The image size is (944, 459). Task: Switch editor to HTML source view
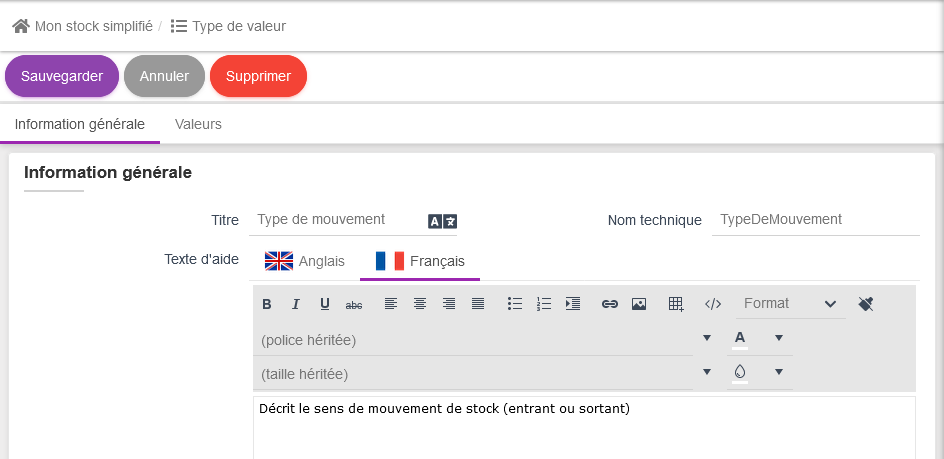[713, 304]
